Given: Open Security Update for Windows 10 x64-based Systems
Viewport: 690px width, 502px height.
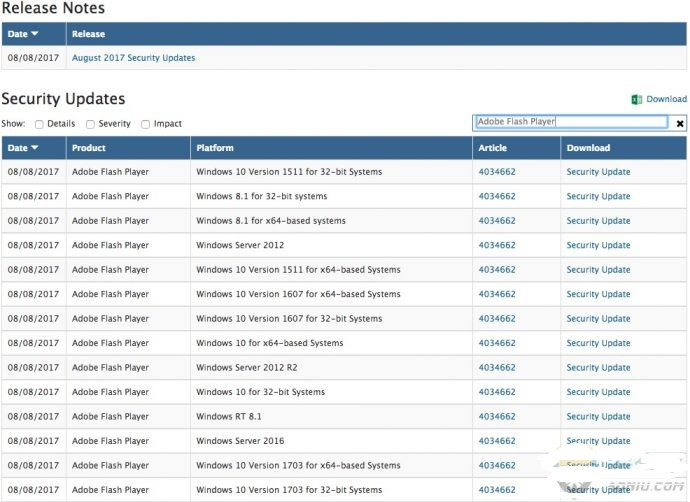Looking at the screenshot, I should [x=598, y=343].
